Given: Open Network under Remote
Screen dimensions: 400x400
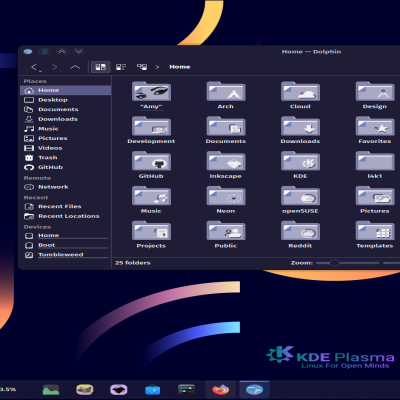Looking at the screenshot, I should (65, 187).
